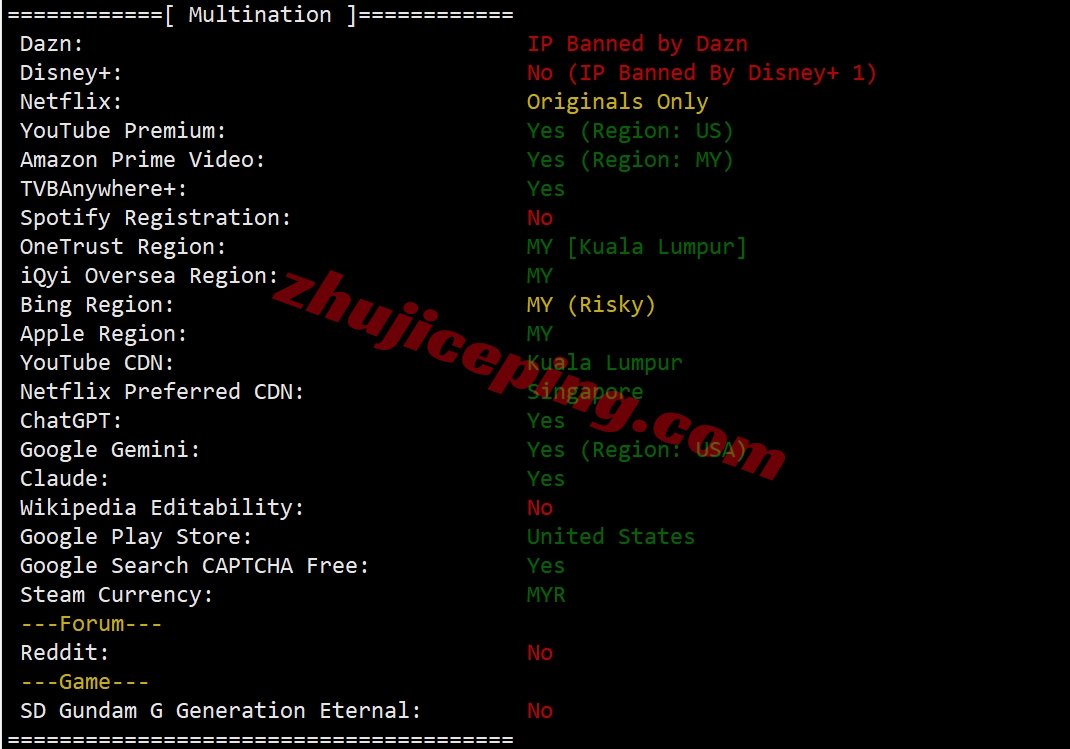Select the "United States" Play Store value
Viewport: 1070px width, 749px height.
(611, 536)
